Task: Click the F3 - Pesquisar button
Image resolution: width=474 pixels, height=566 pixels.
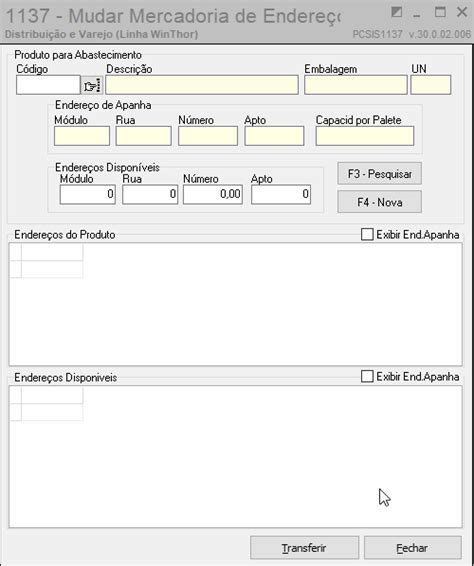Action: click(x=379, y=174)
